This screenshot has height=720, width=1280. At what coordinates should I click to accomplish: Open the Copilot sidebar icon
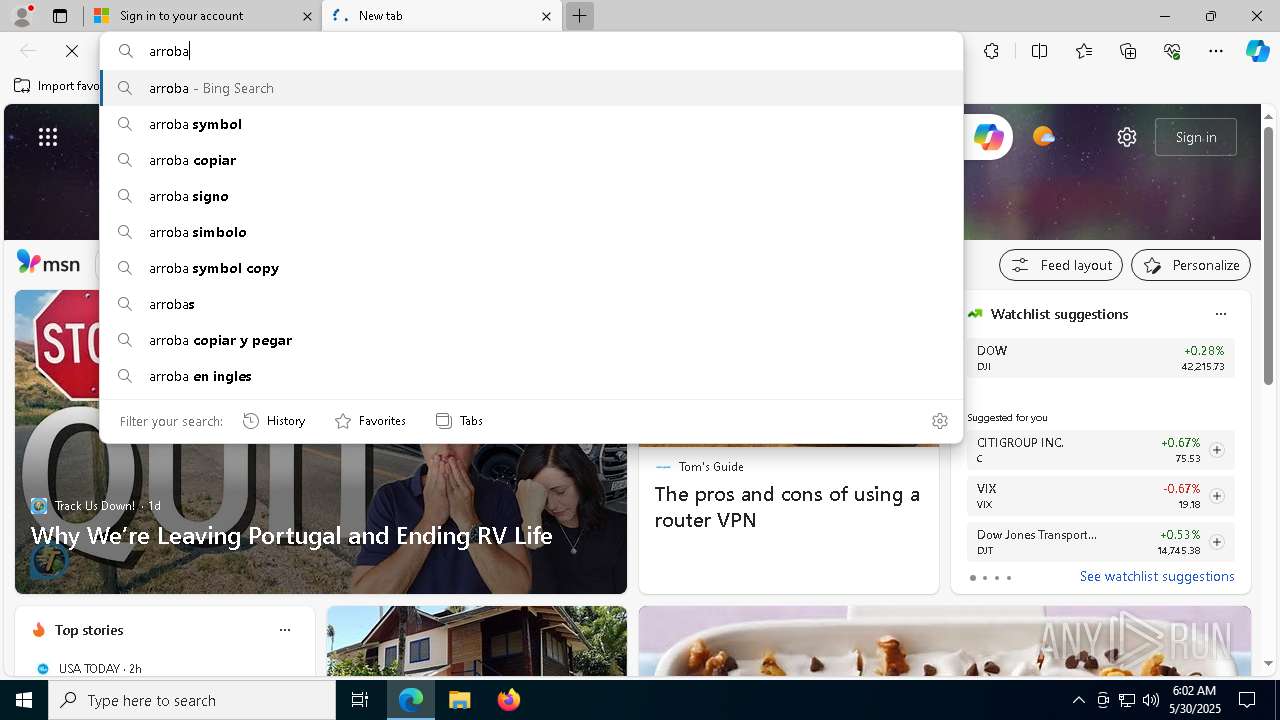pos(1258,51)
